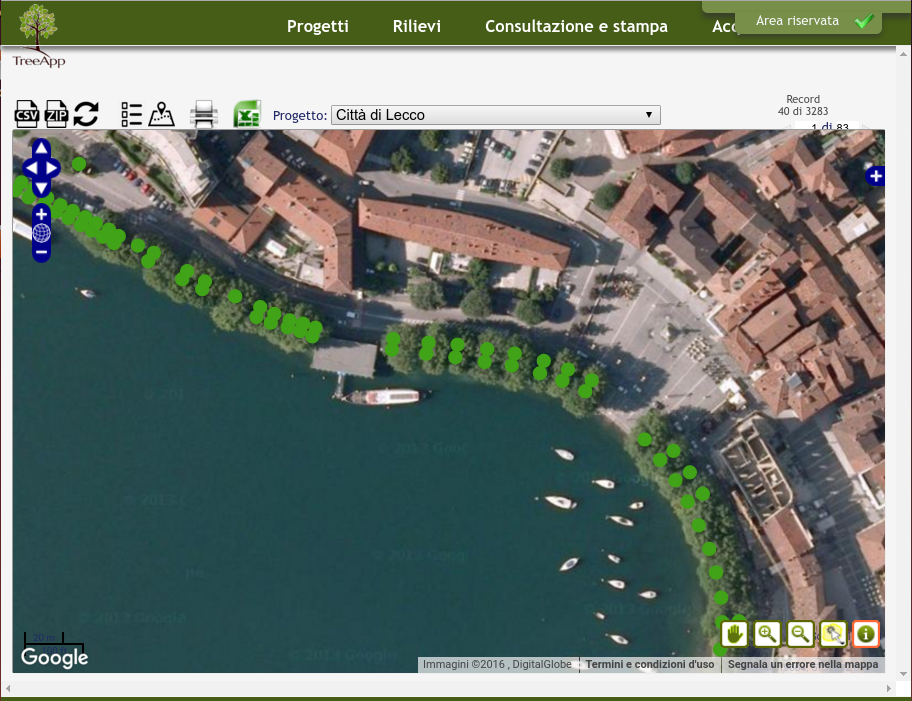Export records to Excel
This screenshot has width=912, height=701.
pos(246,114)
